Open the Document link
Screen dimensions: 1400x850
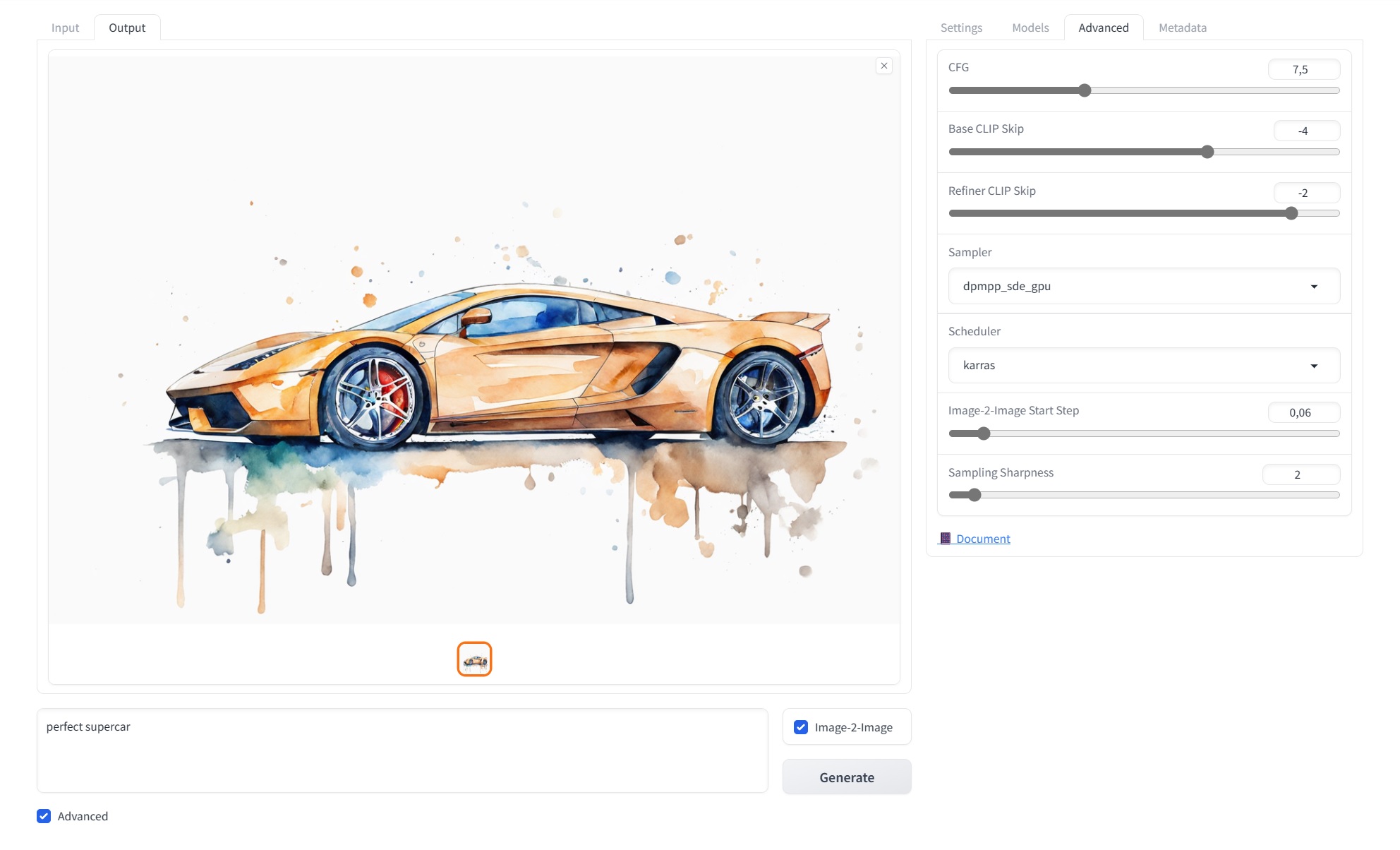click(x=983, y=539)
